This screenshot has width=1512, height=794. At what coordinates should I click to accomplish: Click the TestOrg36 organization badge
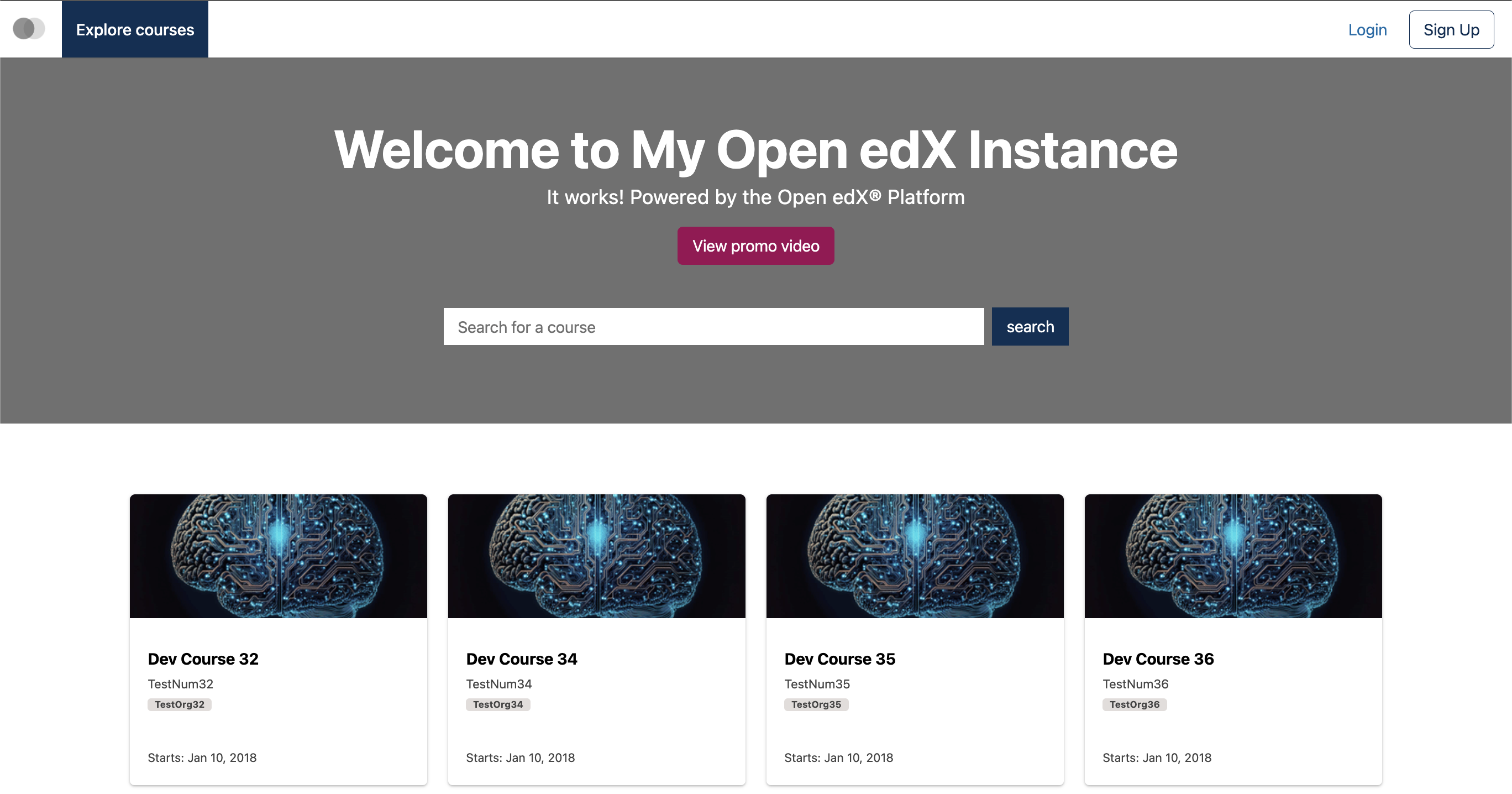1134,704
